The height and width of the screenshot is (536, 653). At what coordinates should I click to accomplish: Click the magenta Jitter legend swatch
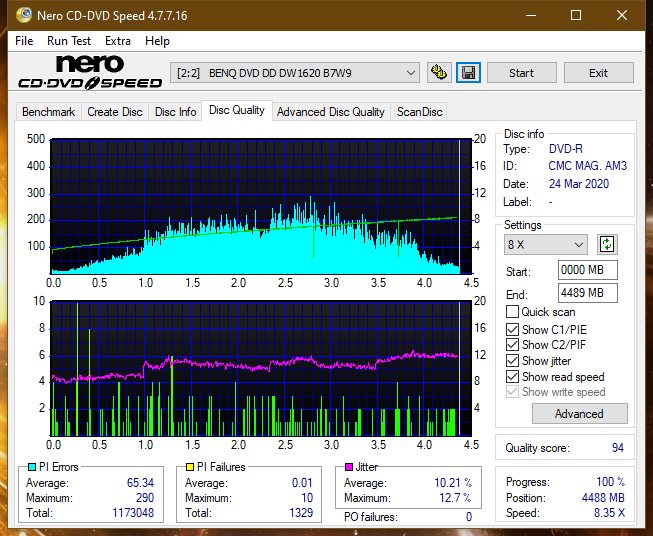click(x=349, y=467)
